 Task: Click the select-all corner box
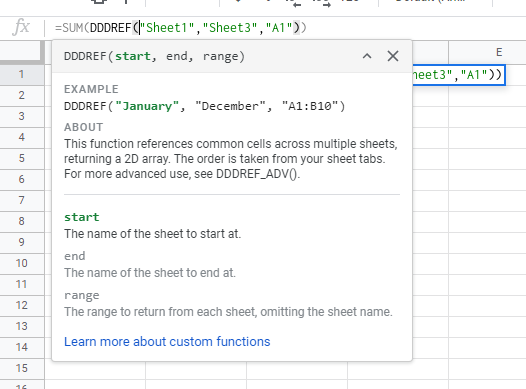(21, 52)
